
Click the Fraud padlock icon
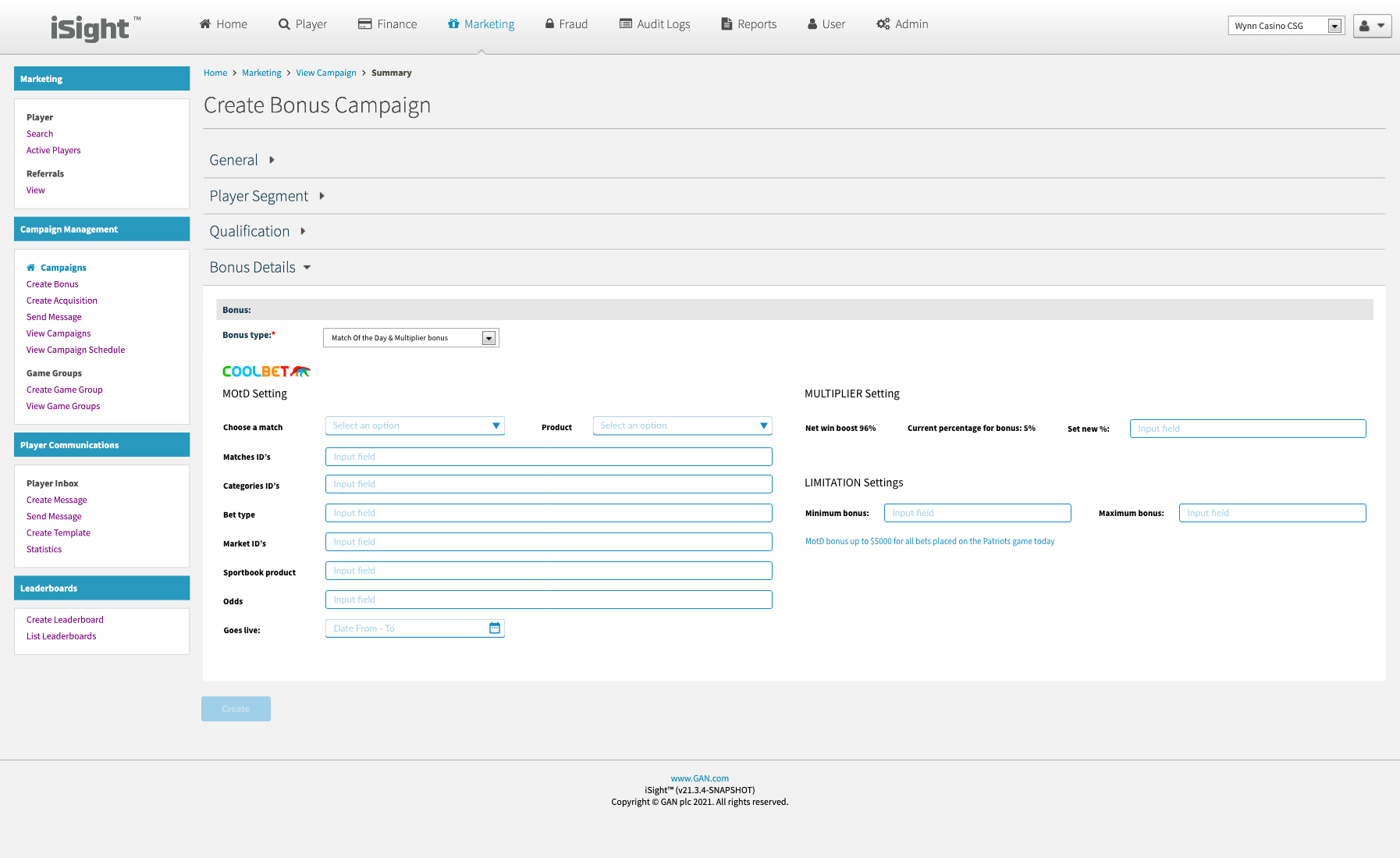tap(549, 24)
